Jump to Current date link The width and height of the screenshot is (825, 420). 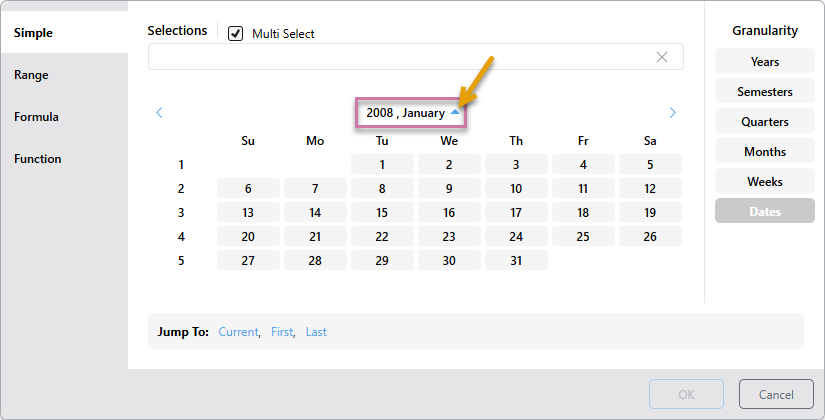[238, 332]
